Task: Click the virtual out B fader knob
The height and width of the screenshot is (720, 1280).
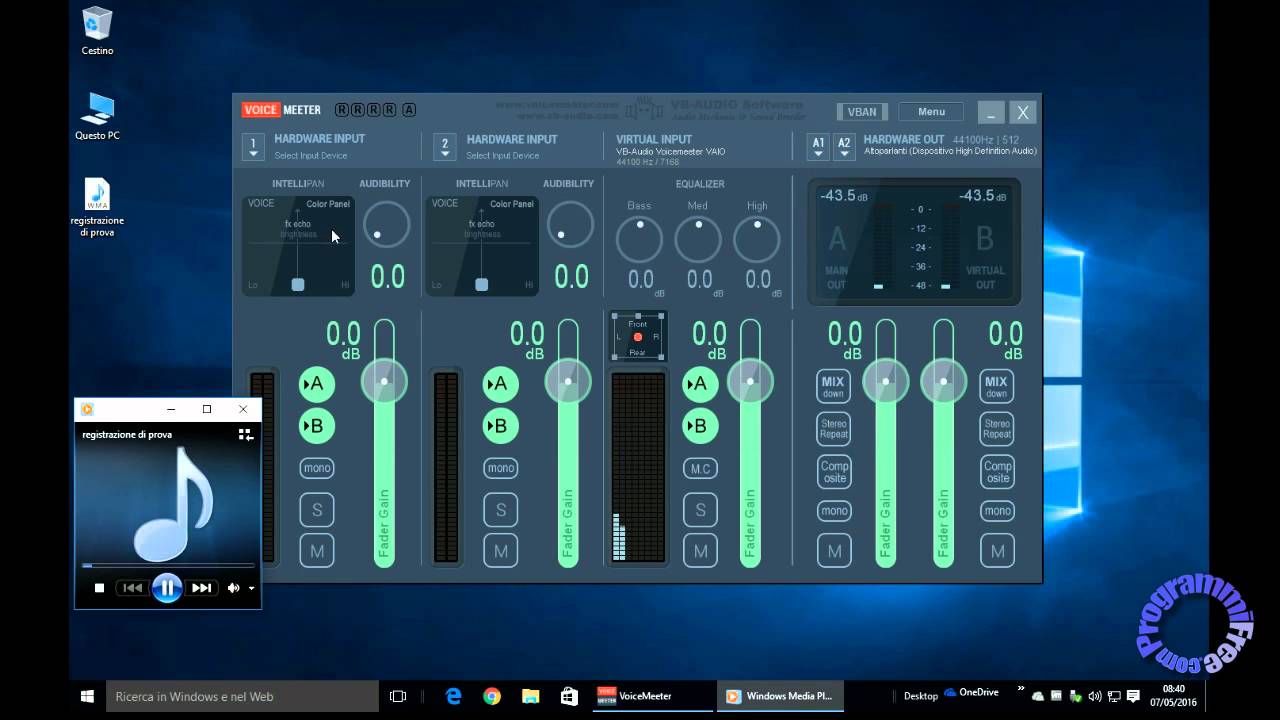Action: (x=943, y=381)
